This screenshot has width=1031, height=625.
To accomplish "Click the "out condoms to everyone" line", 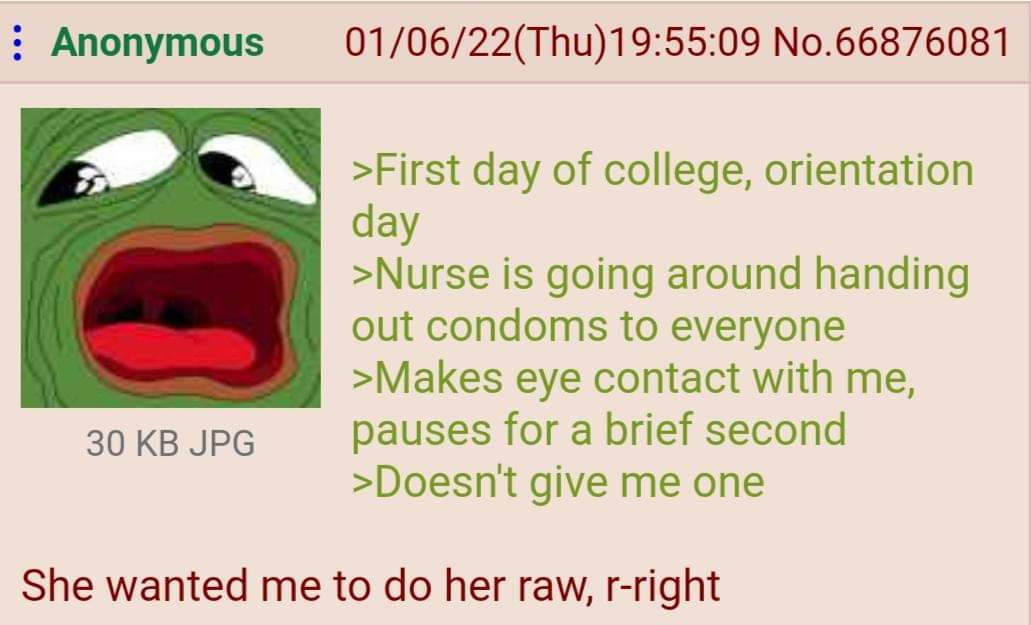I will coord(598,327).
